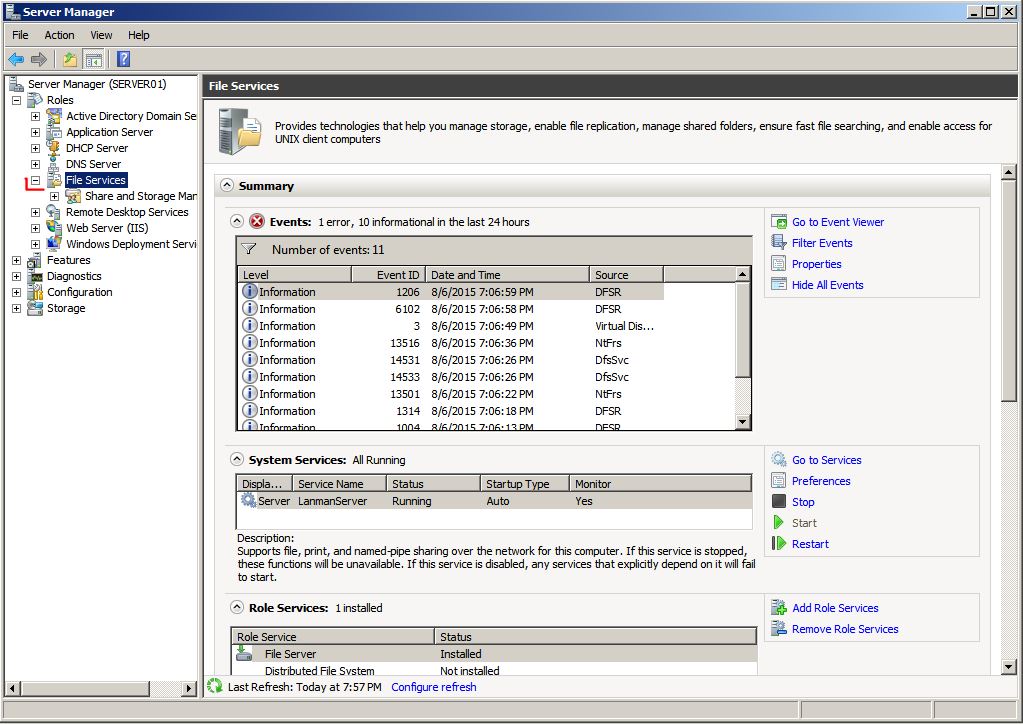Click the Remove Role Services icon
This screenshot has height=725, width=1023.
[779, 628]
